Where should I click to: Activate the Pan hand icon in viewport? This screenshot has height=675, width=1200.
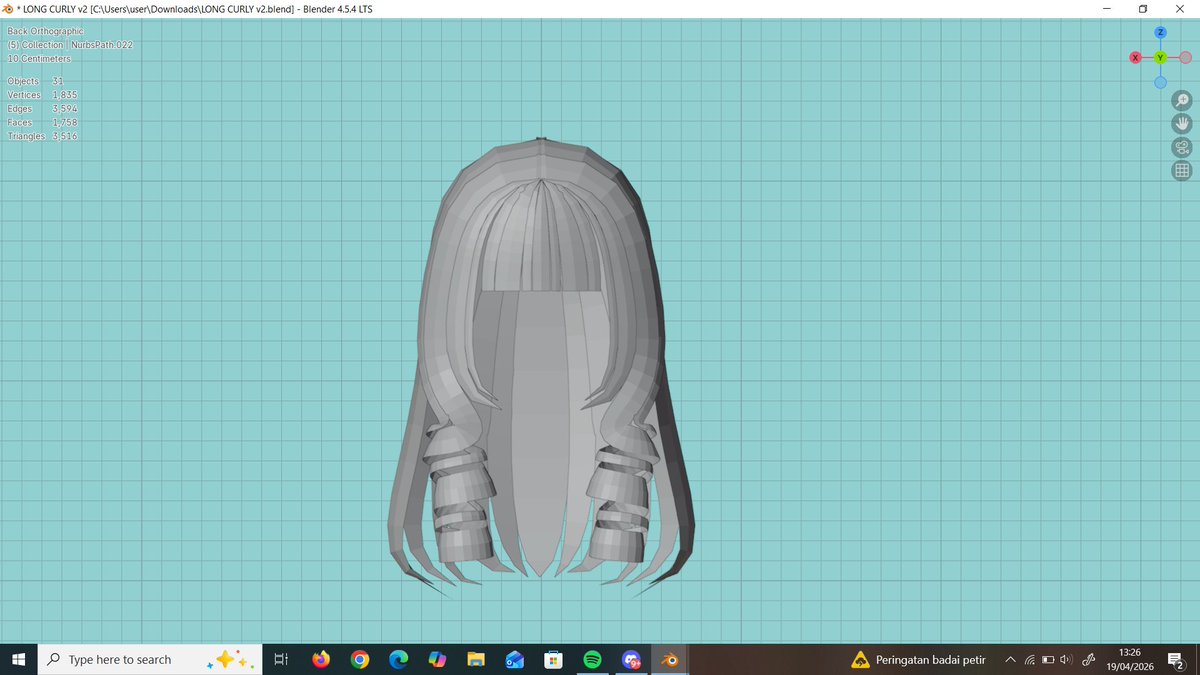(1182, 123)
